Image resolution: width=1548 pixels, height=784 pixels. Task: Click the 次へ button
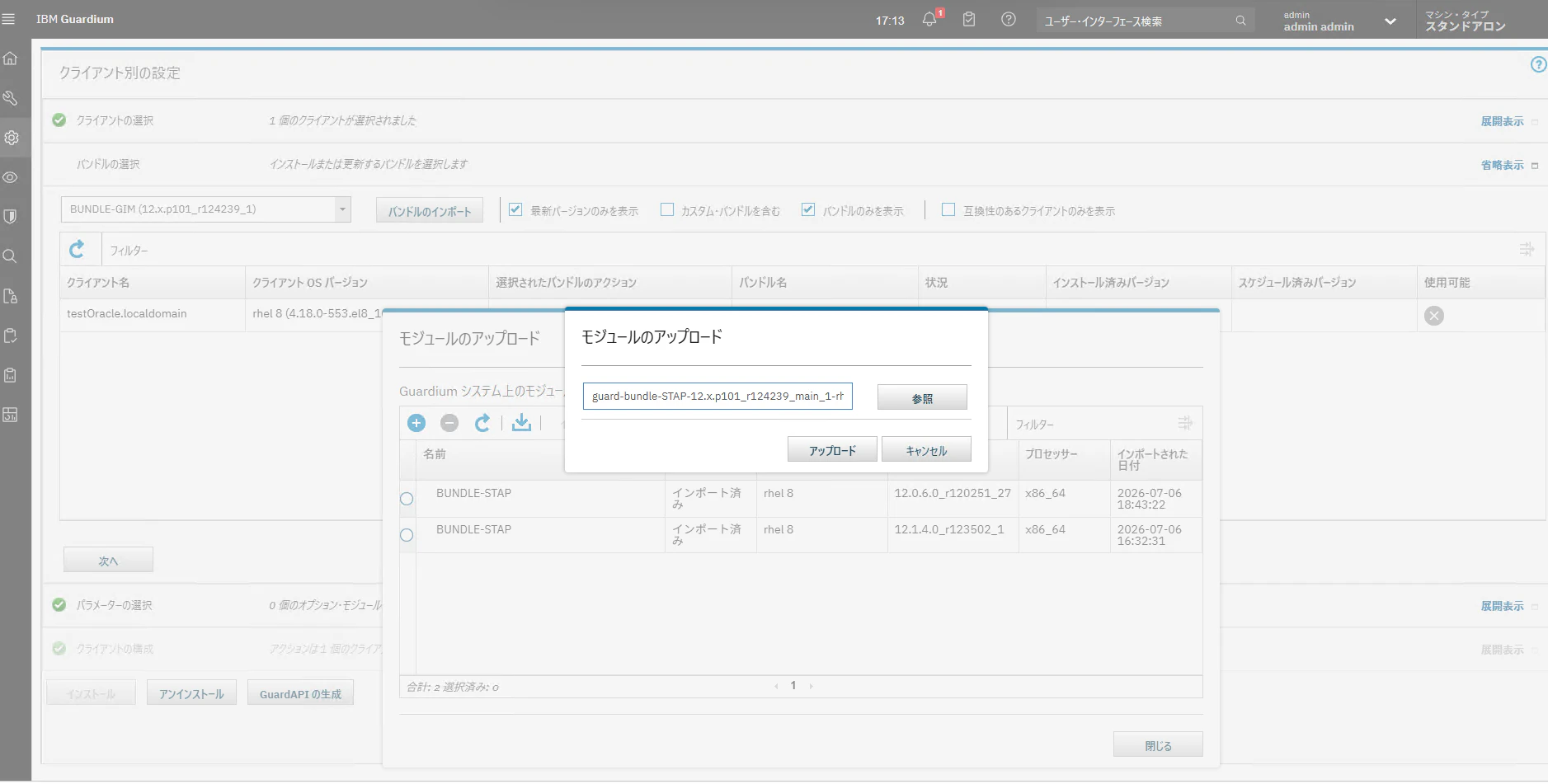(x=108, y=560)
